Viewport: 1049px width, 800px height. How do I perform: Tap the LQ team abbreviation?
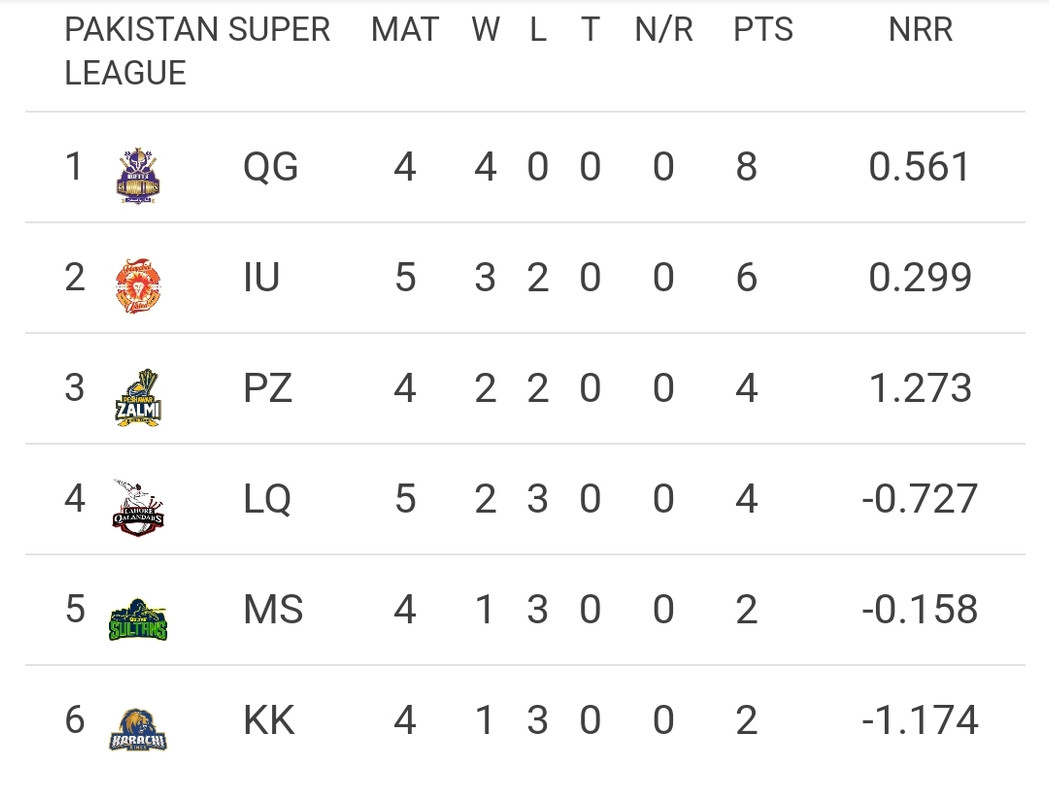[x=267, y=498]
